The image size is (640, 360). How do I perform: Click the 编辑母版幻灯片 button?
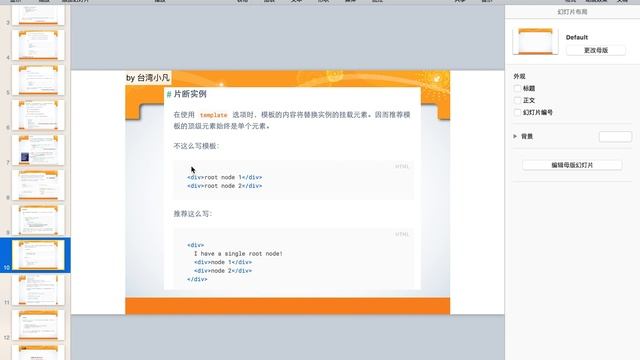(x=572, y=165)
